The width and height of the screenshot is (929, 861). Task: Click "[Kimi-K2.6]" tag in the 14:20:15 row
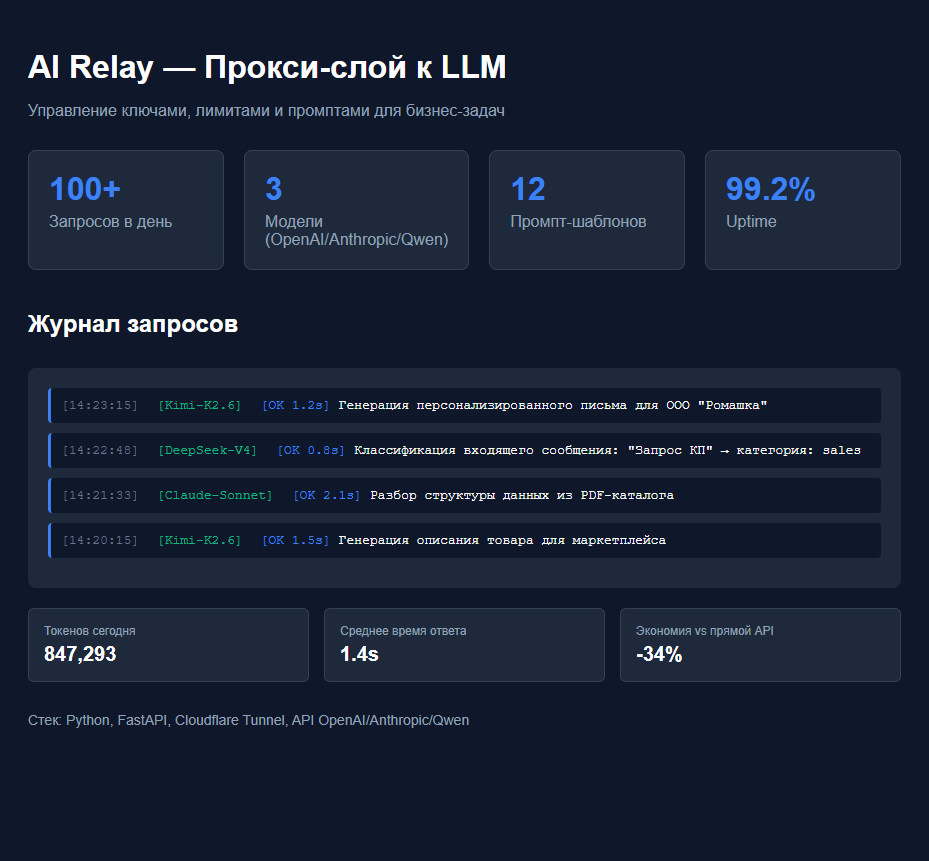pyautogui.click(x=200, y=540)
